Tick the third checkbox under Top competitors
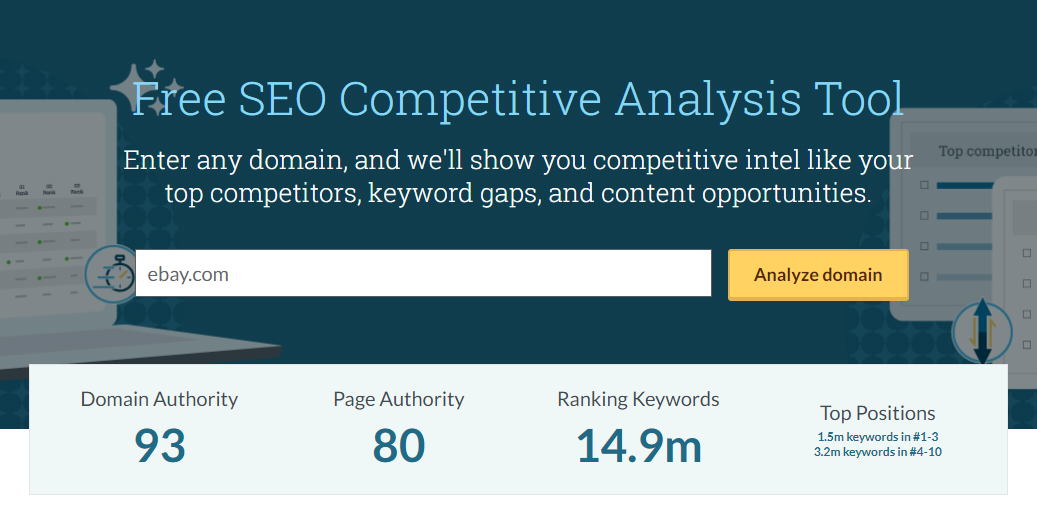Viewport: 1037px width, 525px height. (924, 246)
